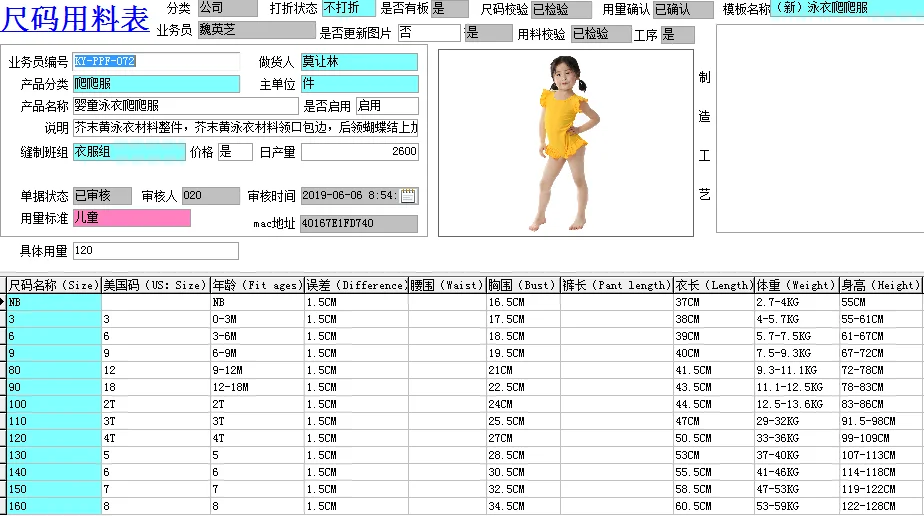This screenshot has height=517, width=924.
Task: Select size name cell 120
Action: (x=54, y=439)
